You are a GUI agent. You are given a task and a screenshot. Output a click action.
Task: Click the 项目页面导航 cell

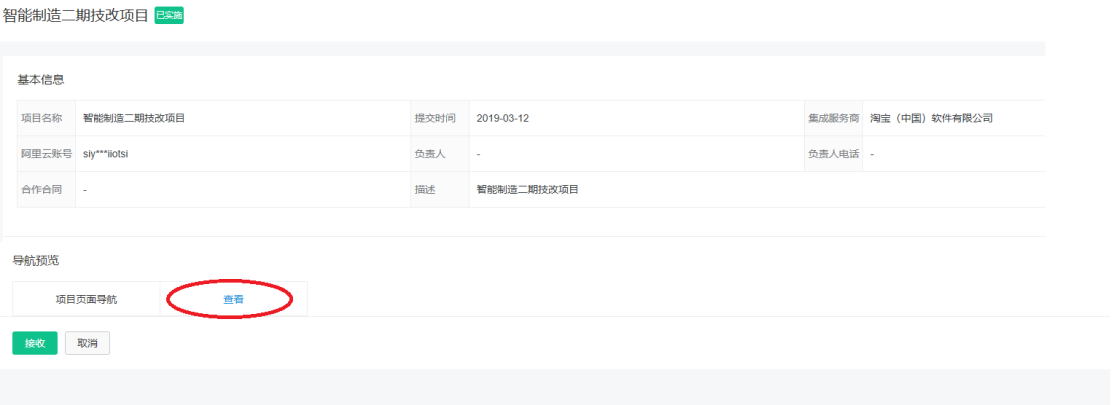86,299
